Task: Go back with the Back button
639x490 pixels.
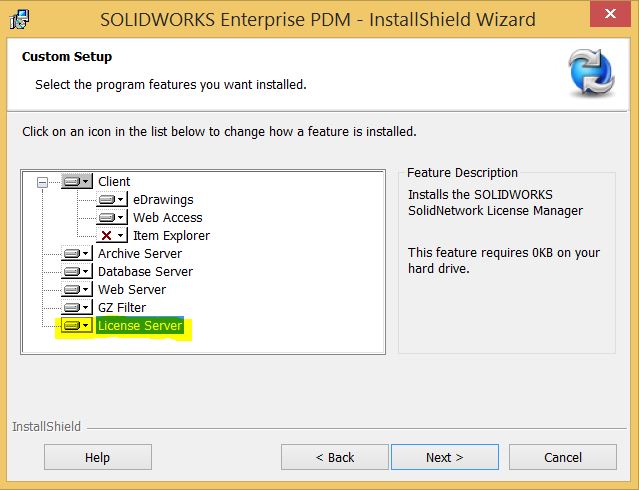Action: [x=334, y=457]
